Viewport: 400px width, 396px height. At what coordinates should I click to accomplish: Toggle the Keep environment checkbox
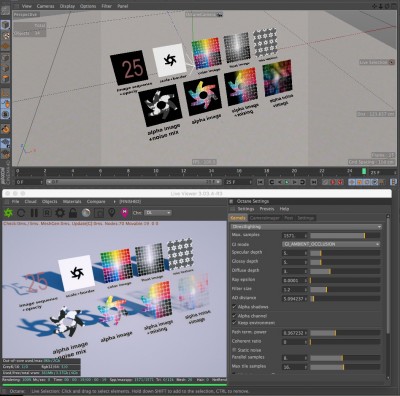234,323
